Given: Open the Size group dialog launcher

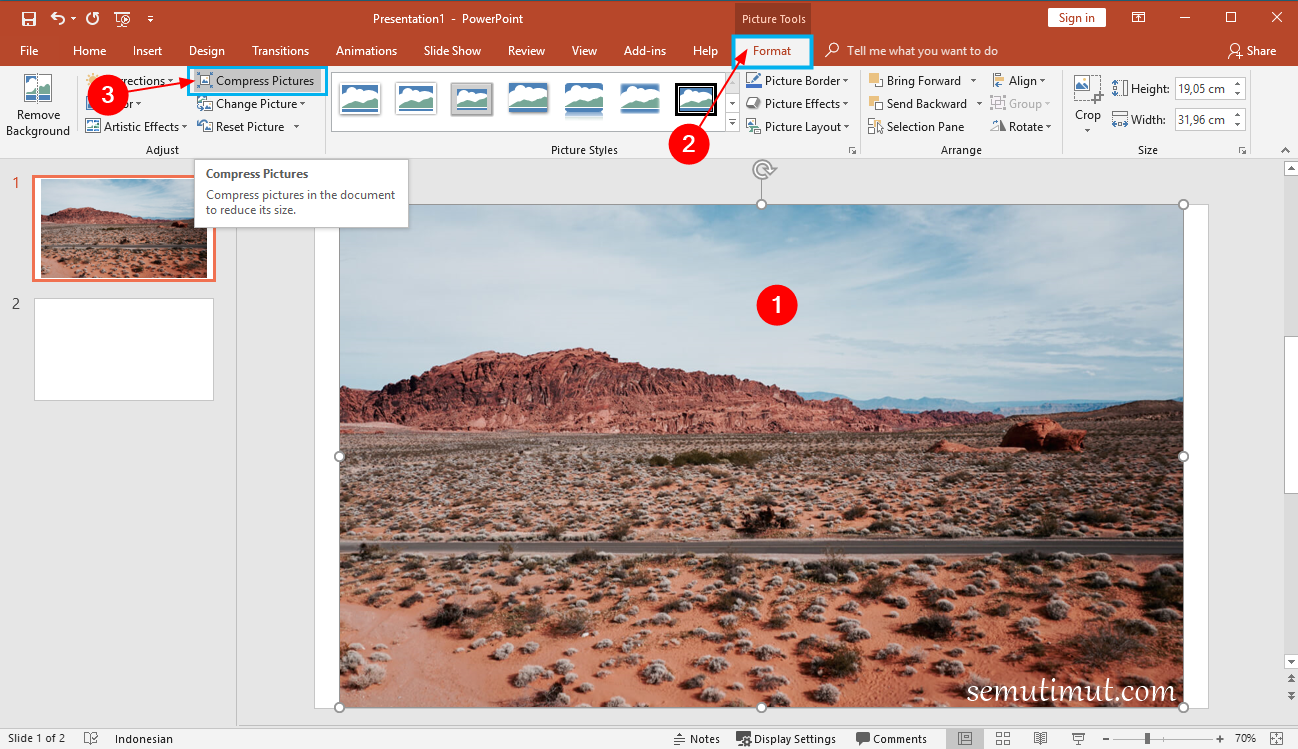Looking at the screenshot, I should coord(1243,151).
